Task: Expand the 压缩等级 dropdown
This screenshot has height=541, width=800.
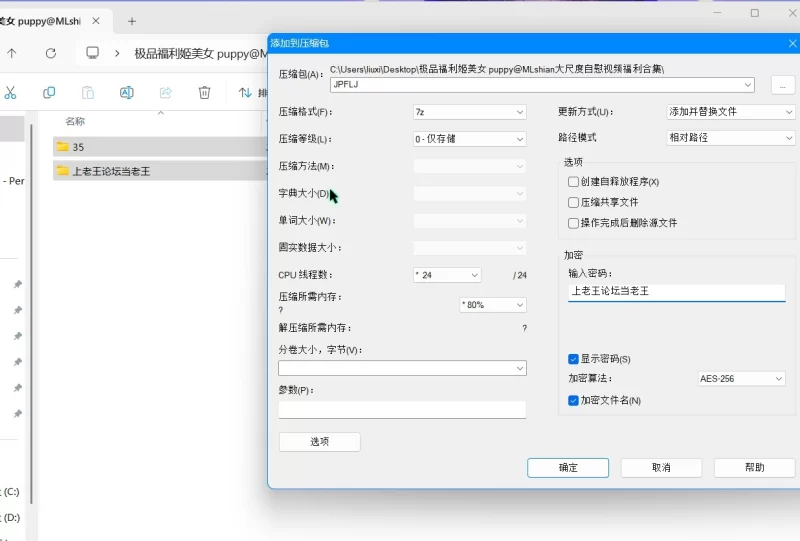Action: 469,139
